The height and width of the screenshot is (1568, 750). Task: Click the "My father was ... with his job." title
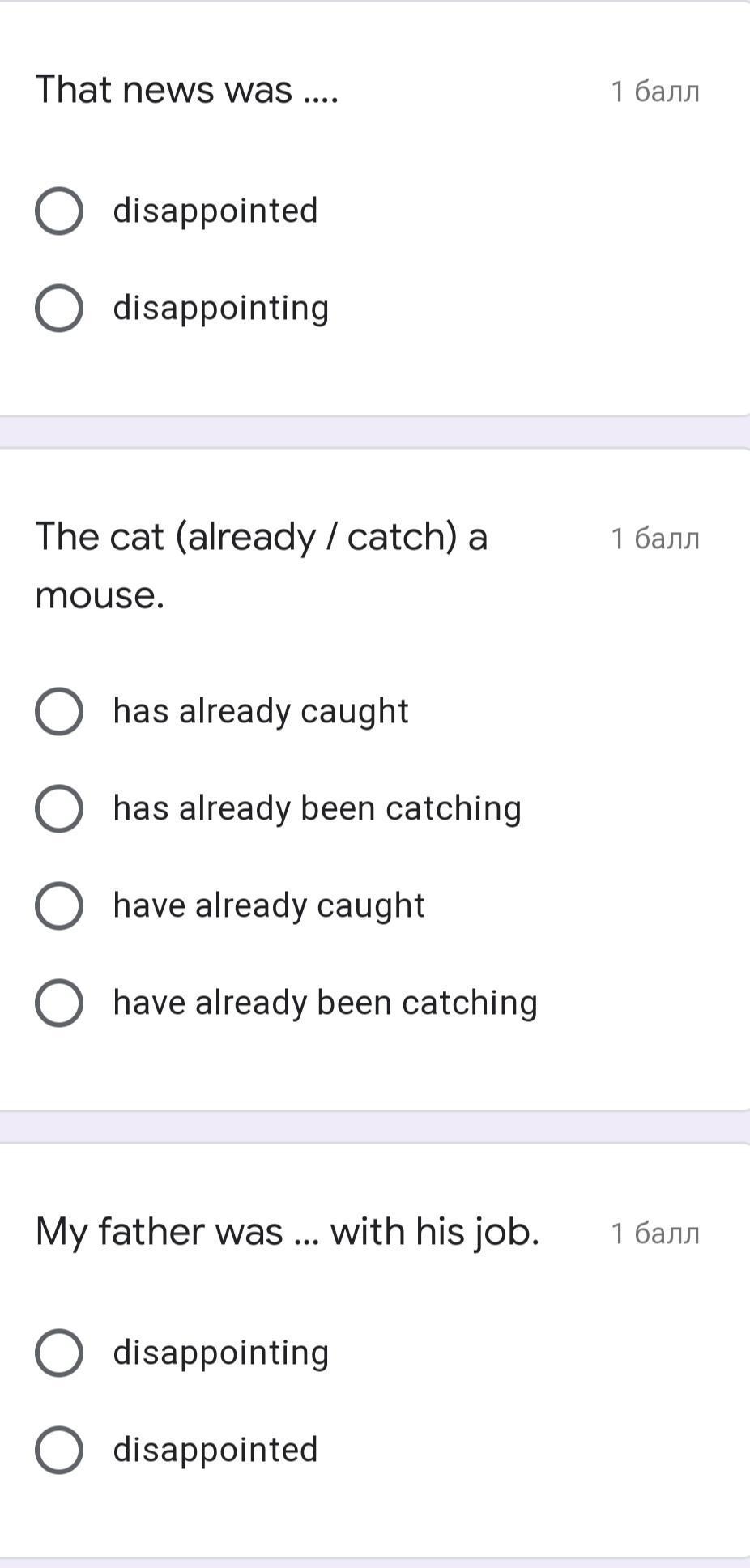[x=288, y=1232]
